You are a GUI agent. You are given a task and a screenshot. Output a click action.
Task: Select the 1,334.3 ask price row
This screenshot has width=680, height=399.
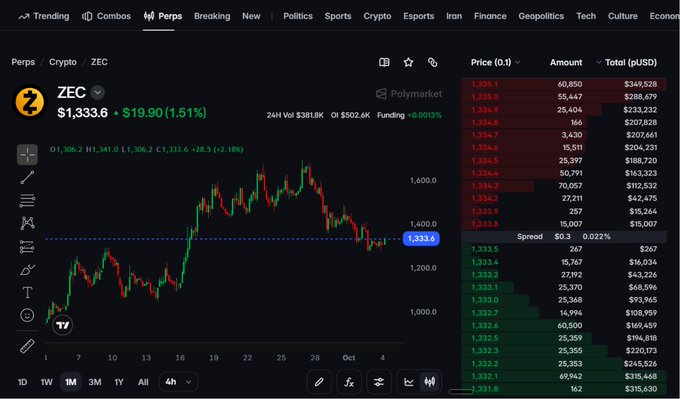(x=564, y=186)
